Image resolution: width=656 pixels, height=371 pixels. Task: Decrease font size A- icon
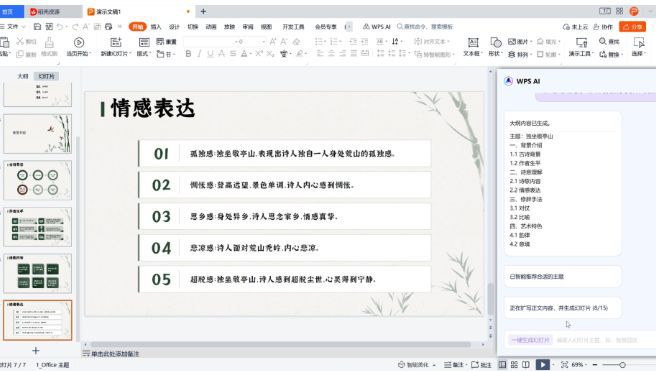[284, 41]
